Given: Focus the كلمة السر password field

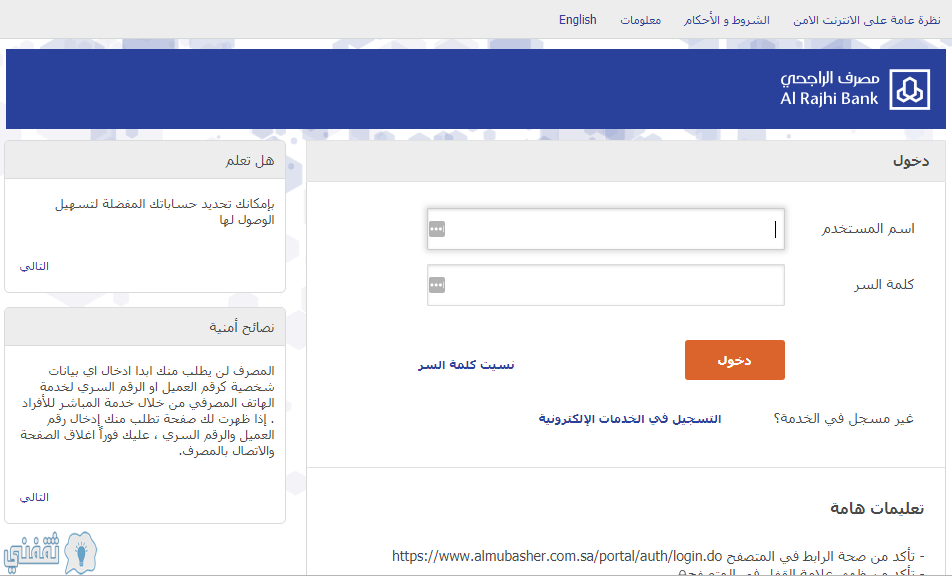Looking at the screenshot, I should coord(606,285).
